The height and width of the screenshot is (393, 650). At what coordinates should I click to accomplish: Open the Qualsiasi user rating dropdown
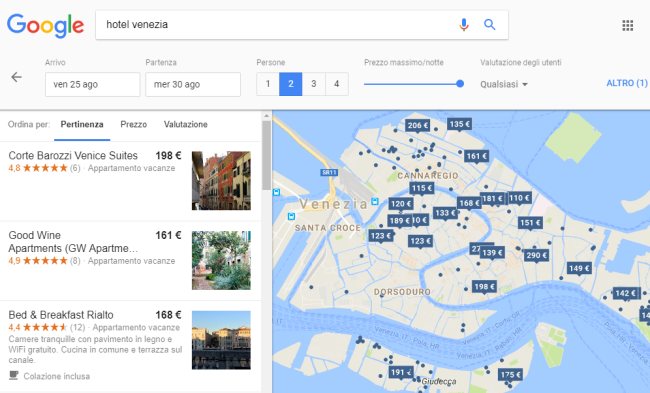[x=504, y=85]
